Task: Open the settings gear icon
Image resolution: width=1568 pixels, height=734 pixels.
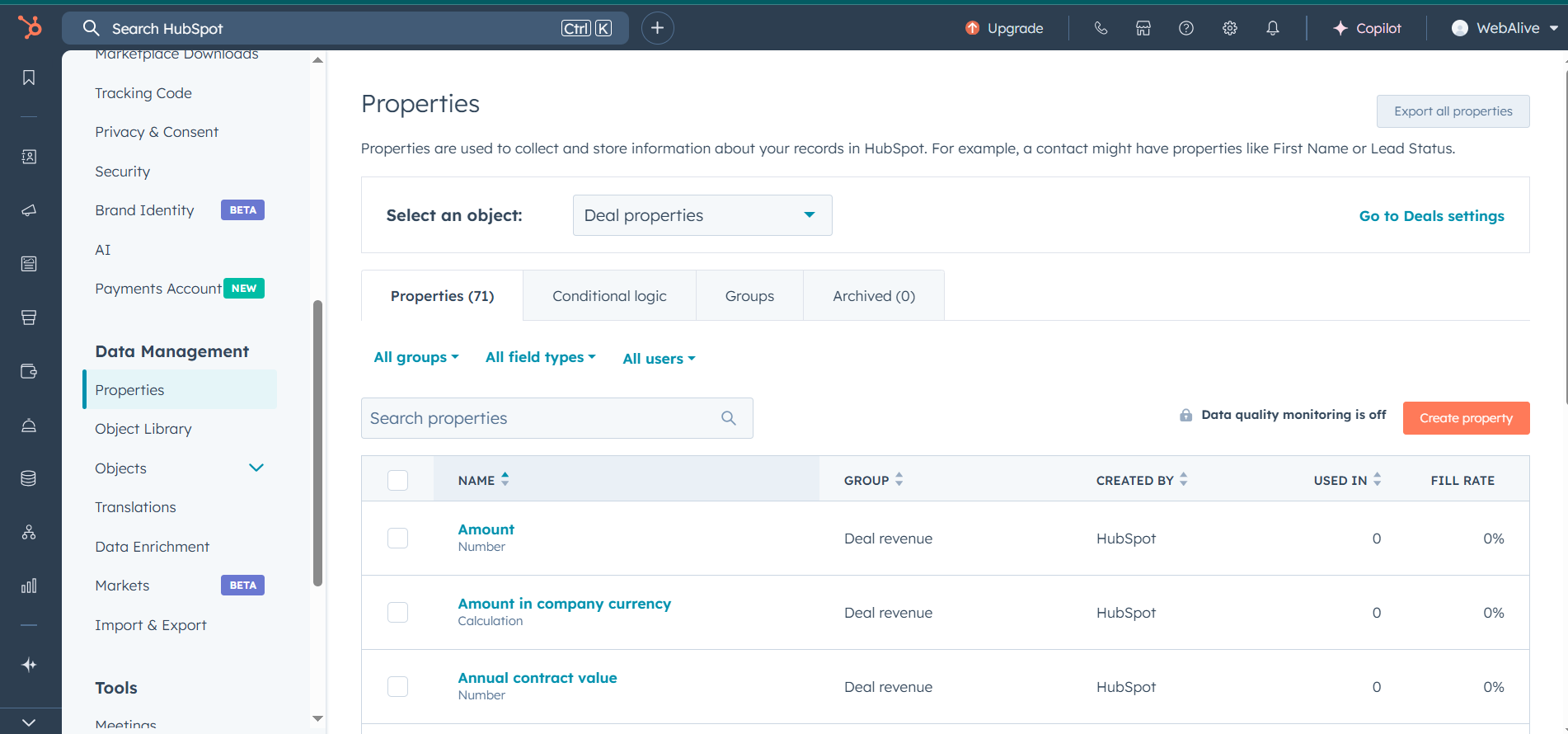Action: point(1230,28)
